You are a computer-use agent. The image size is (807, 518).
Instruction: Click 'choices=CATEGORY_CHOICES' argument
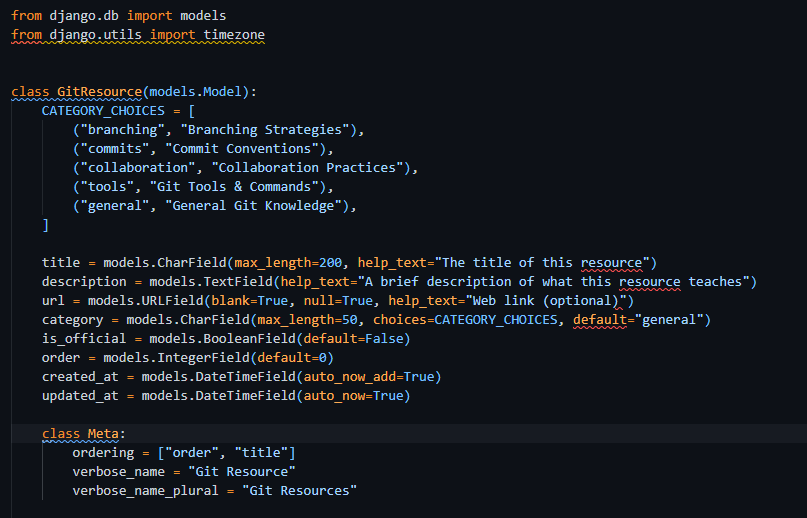pyautogui.click(x=465, y=320)
